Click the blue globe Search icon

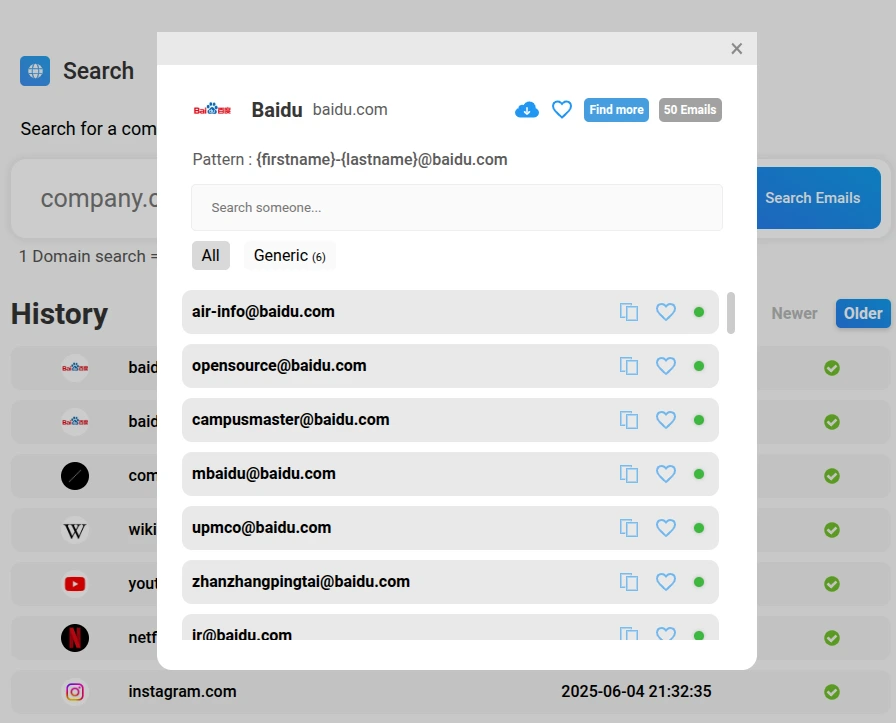[35, 71]
